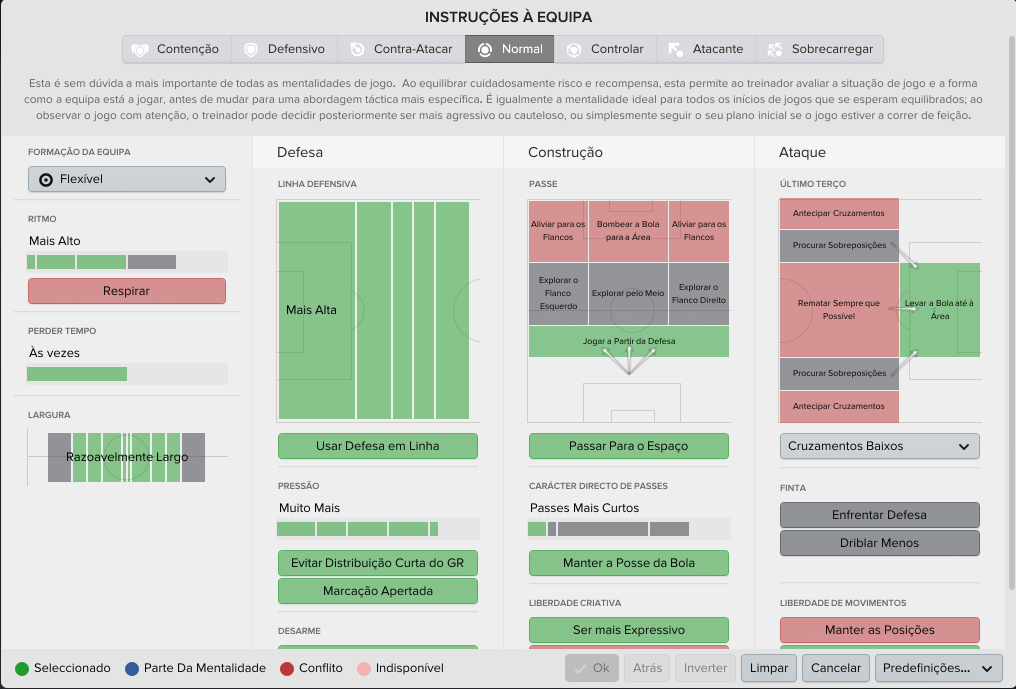Toggle Manter a Posse da Bola
Screen dimensions: 1016x689
point(629,563)
